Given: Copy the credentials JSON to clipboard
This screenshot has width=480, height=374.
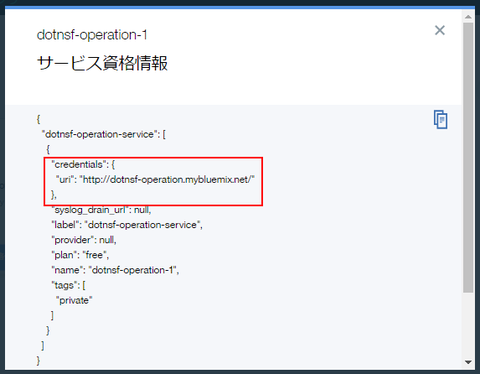Looking at the screenshot, I should pos(440,119).
